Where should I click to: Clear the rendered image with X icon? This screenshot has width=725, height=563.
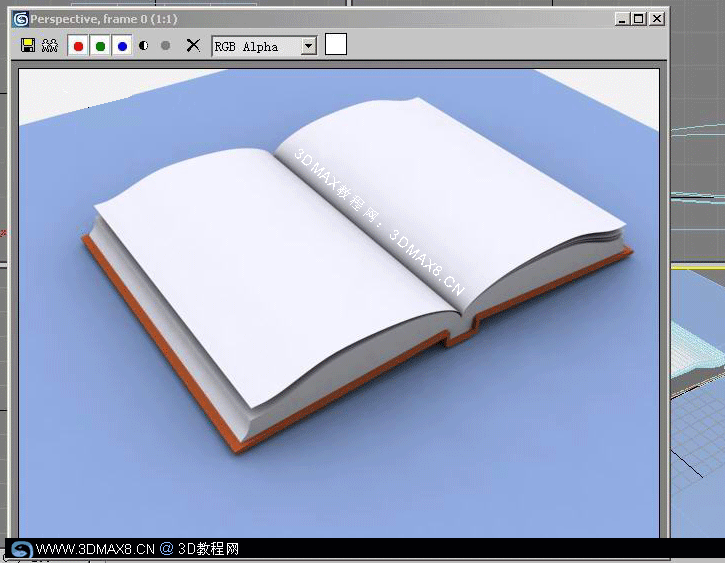click(x=193, y=46)
